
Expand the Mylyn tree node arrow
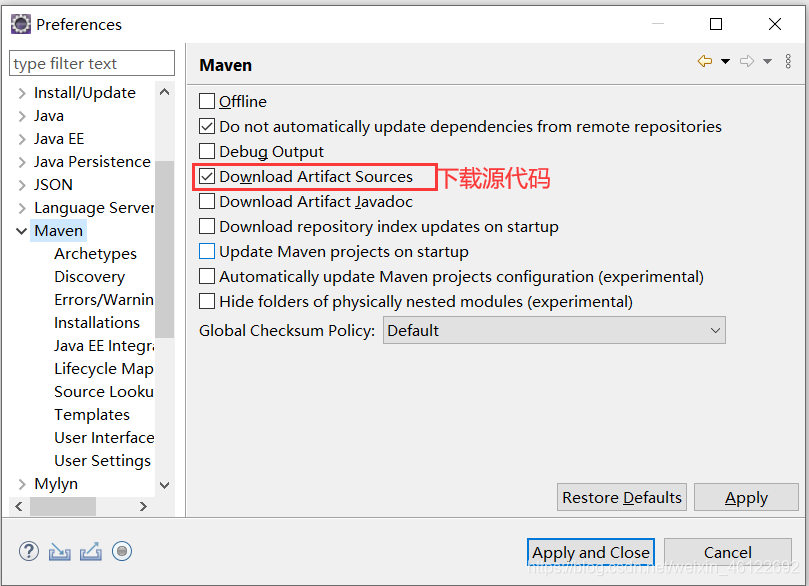click(x=22, y=484)
